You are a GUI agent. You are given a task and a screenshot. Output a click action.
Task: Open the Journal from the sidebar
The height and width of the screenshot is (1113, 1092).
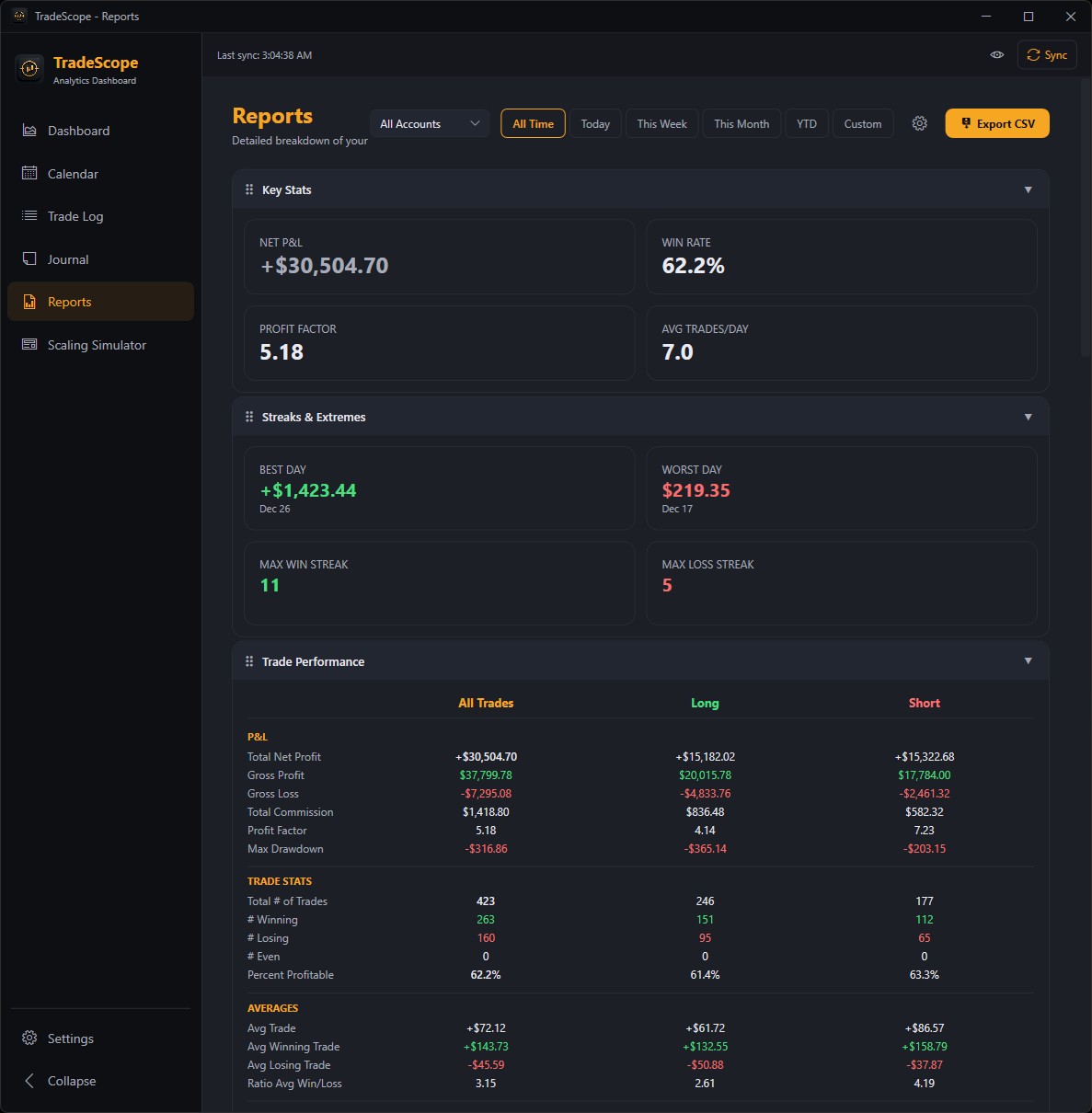(65, 258)
